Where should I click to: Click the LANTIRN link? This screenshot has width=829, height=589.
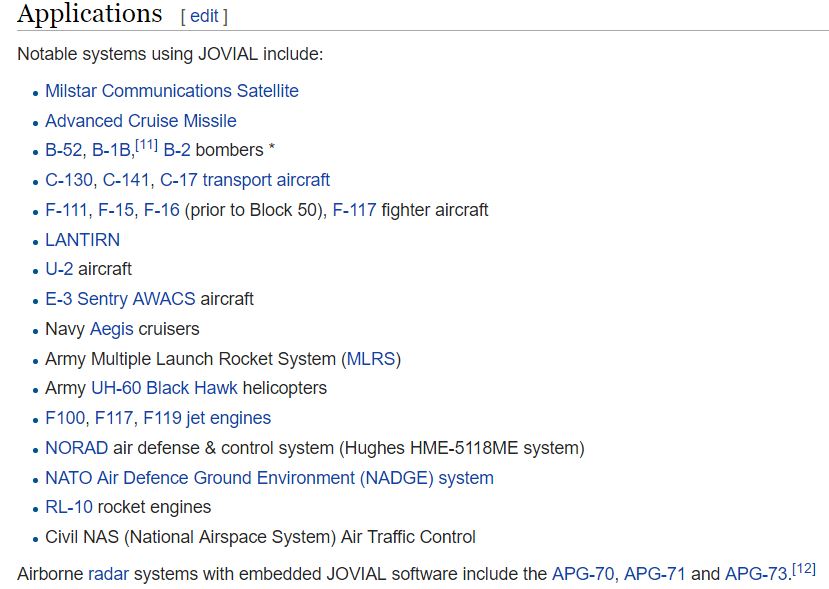coord(82,240)
